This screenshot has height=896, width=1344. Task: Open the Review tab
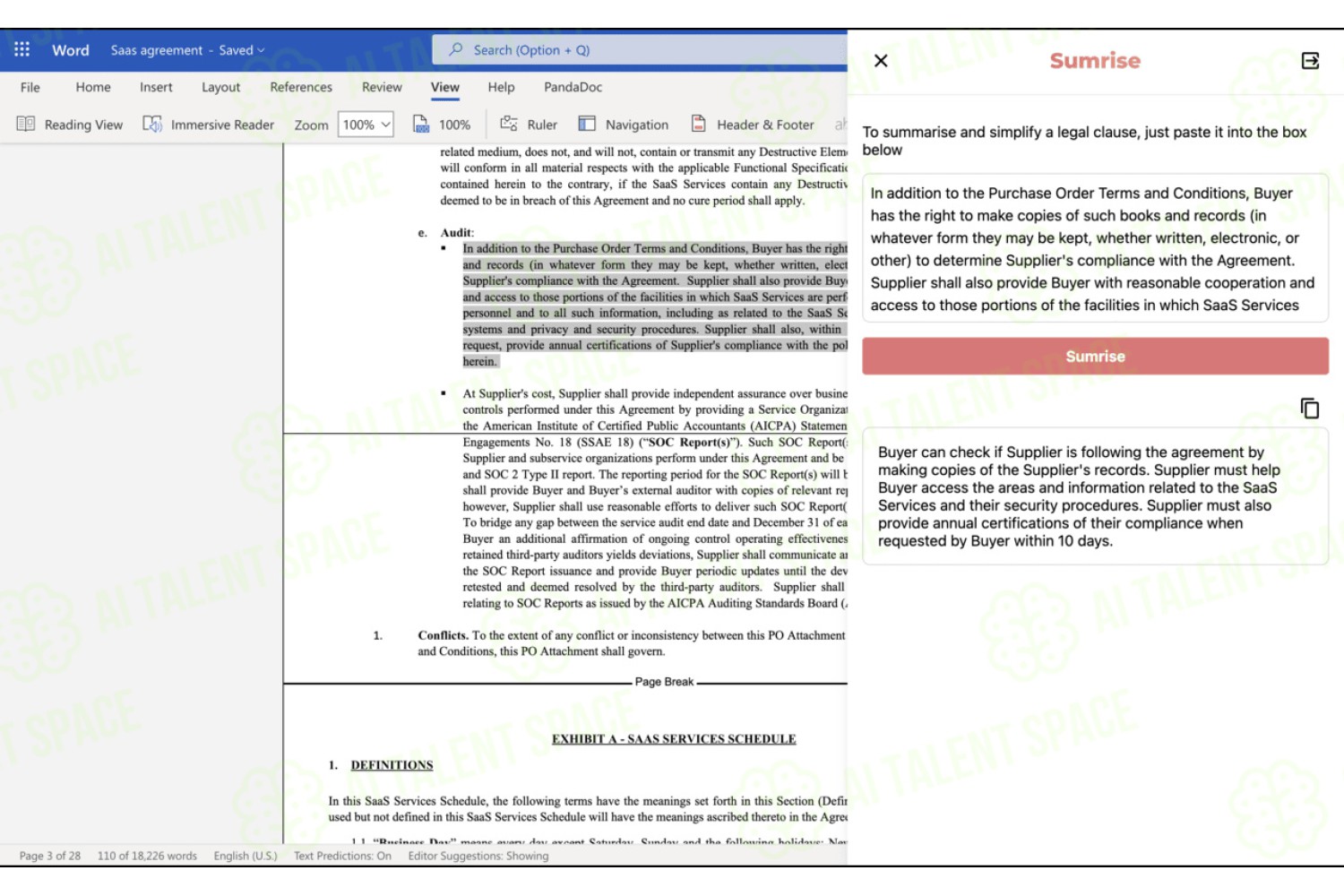[382, 87]
